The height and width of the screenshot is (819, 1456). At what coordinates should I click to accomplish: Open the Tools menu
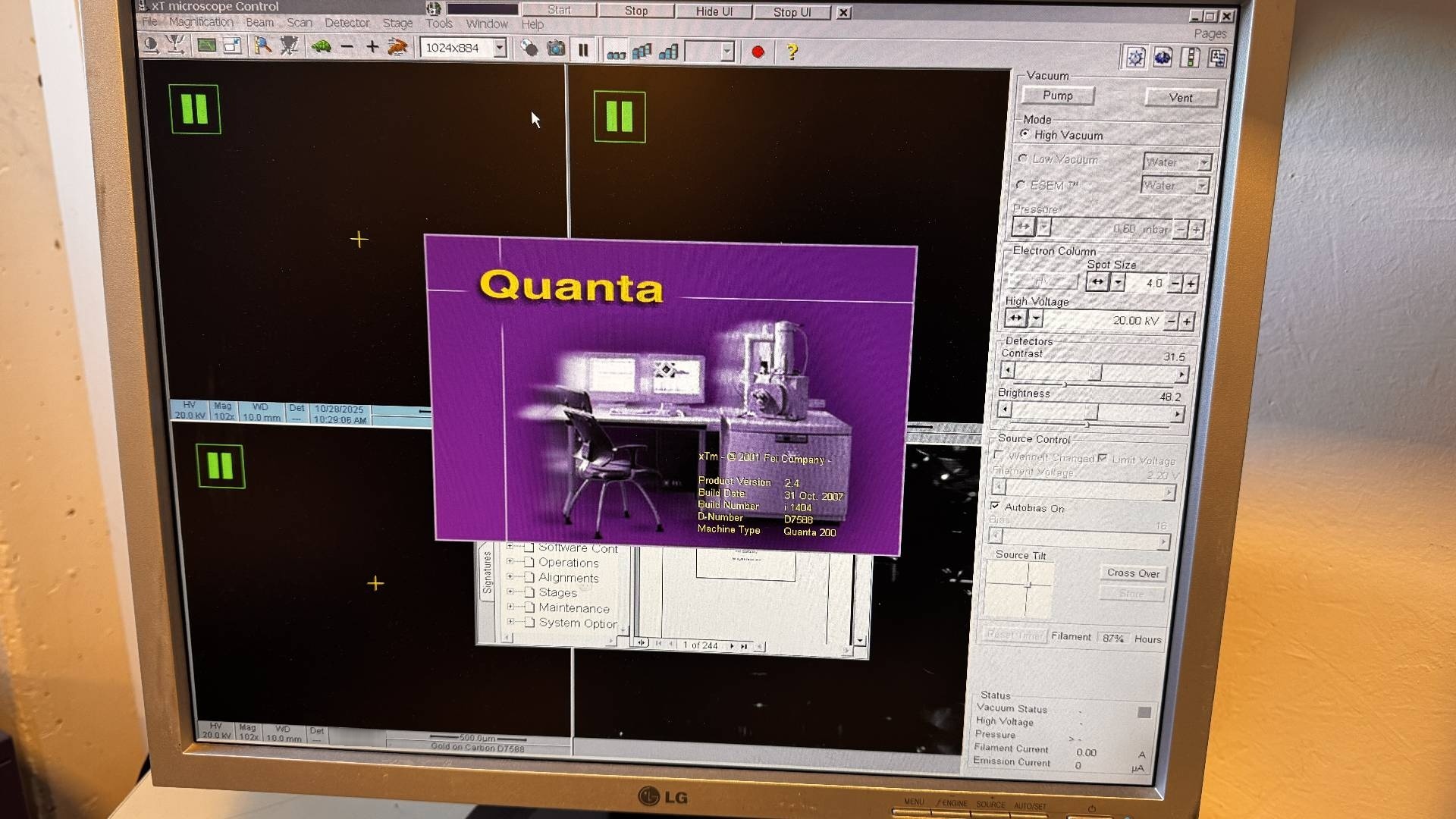coord(439,24)
